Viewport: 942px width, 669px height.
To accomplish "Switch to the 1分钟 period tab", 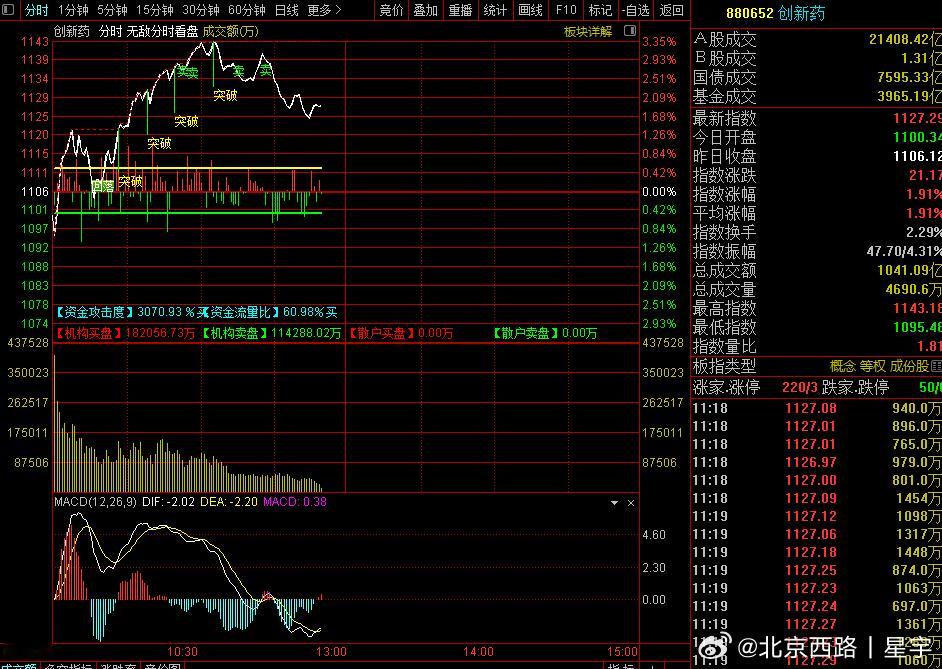I will (x=73, y=10).
